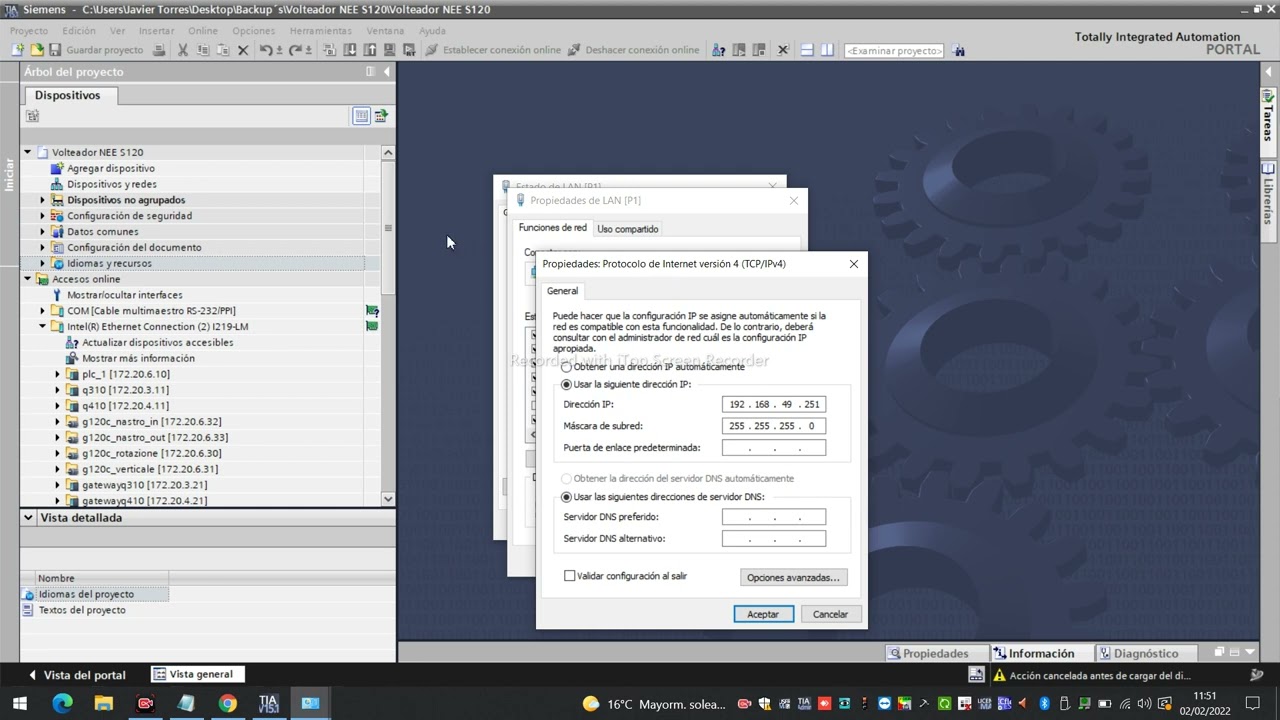The height and width of the screenshot is (720, 1280).
Task: Click the redo arrow icon
Action: tap(297, 50)
